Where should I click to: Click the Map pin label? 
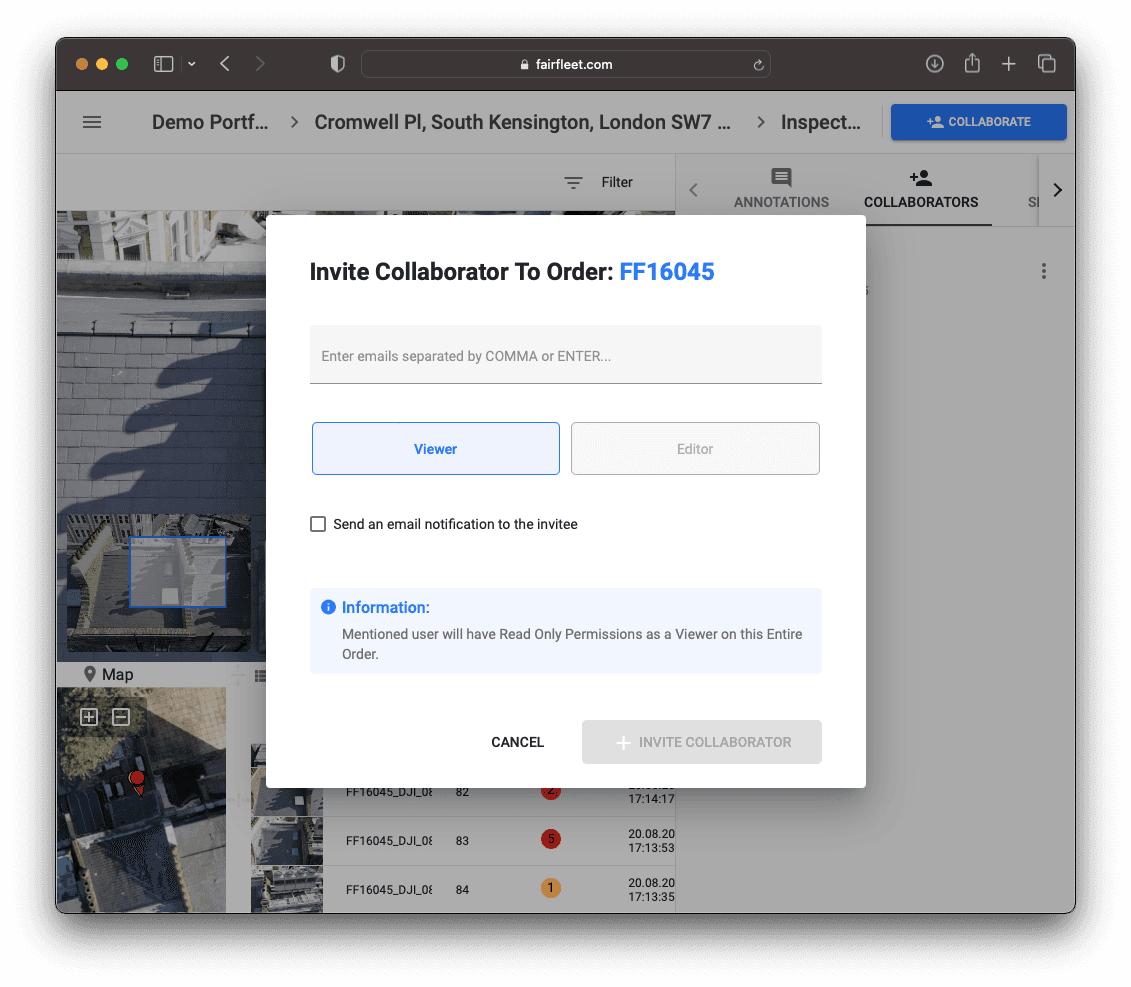pos(109,675)
